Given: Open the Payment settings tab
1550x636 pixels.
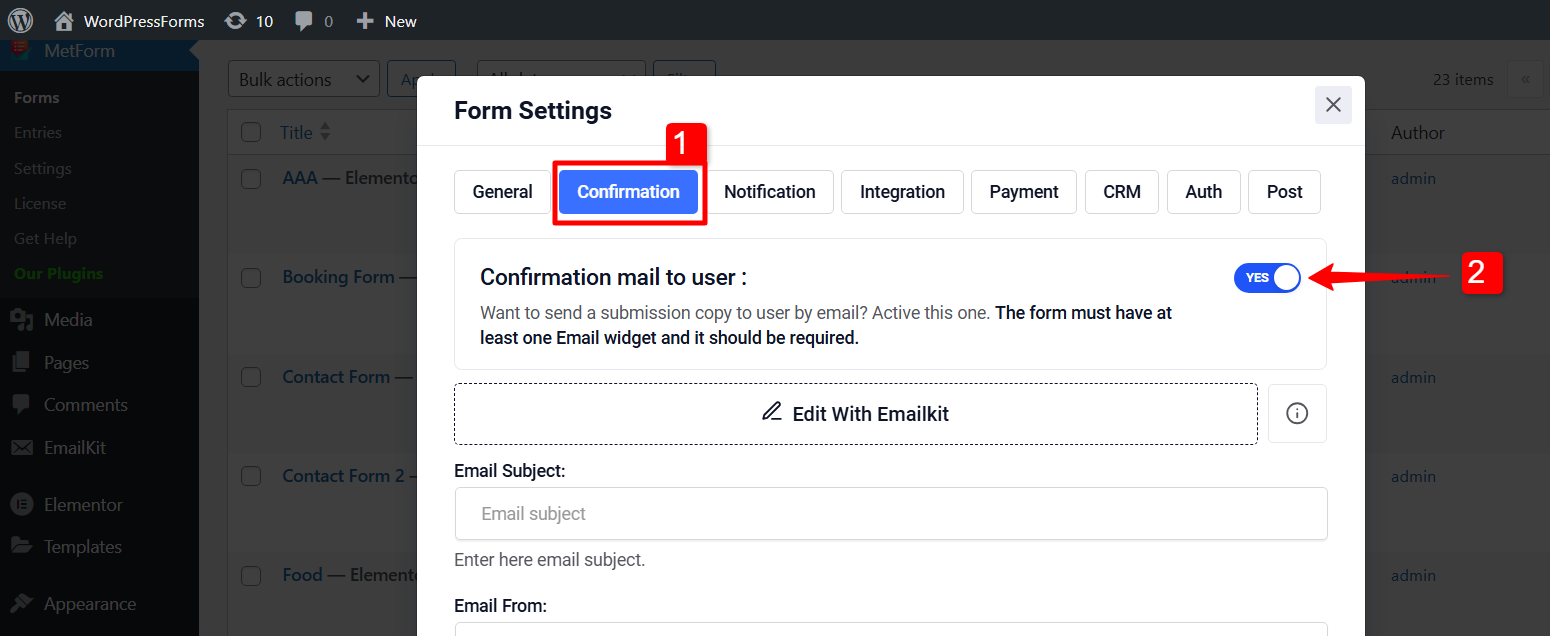Looking at the screenshot, I should [x=1023, y=191].
